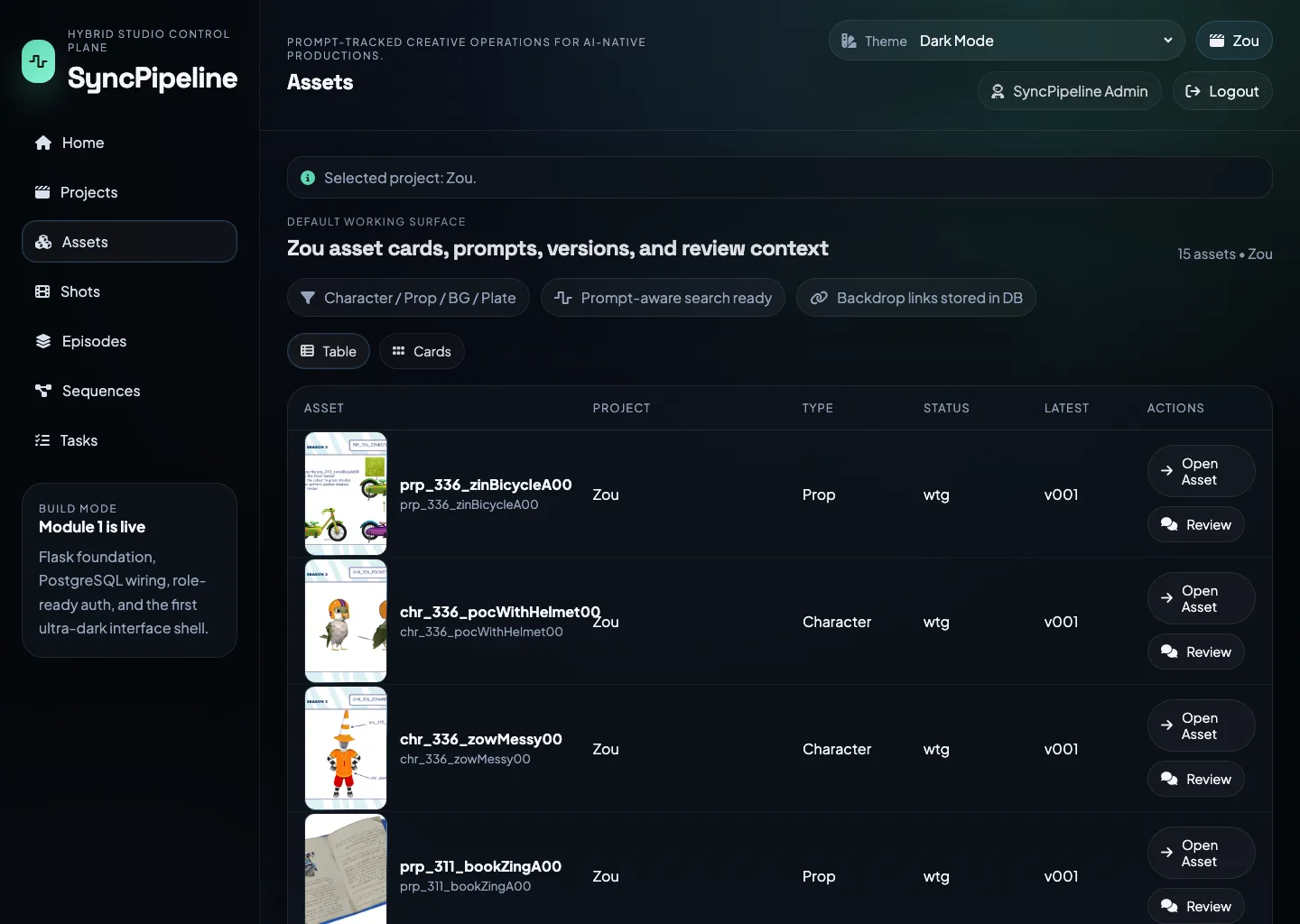
Task: Click the asset name chr_336_zowMessy00
Action: click(x=481, y=739)
